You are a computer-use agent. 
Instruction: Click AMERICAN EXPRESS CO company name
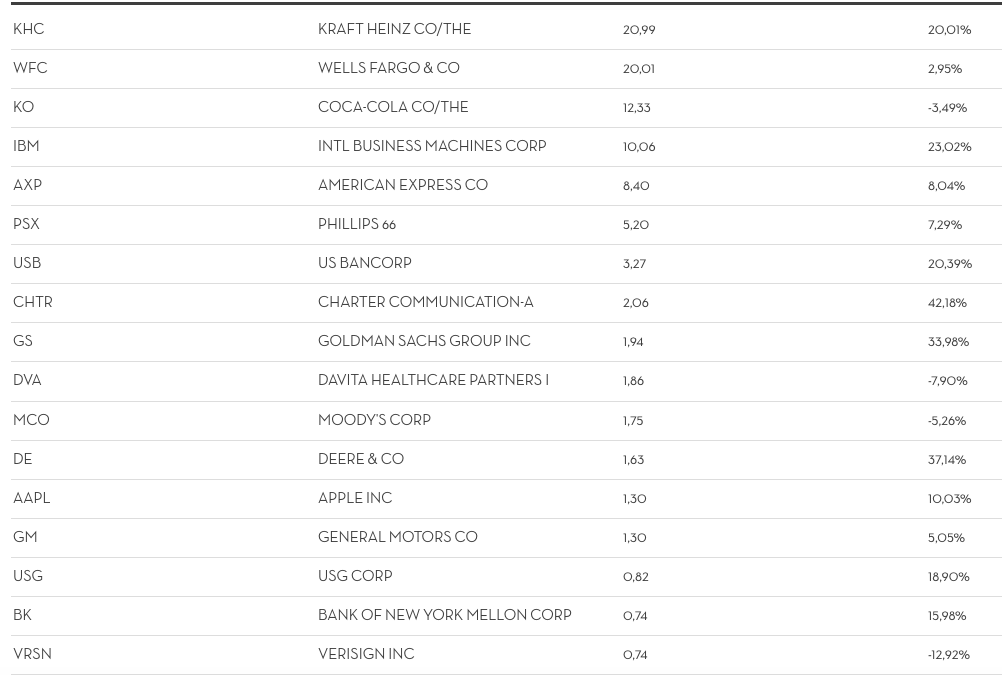point(402,185)
